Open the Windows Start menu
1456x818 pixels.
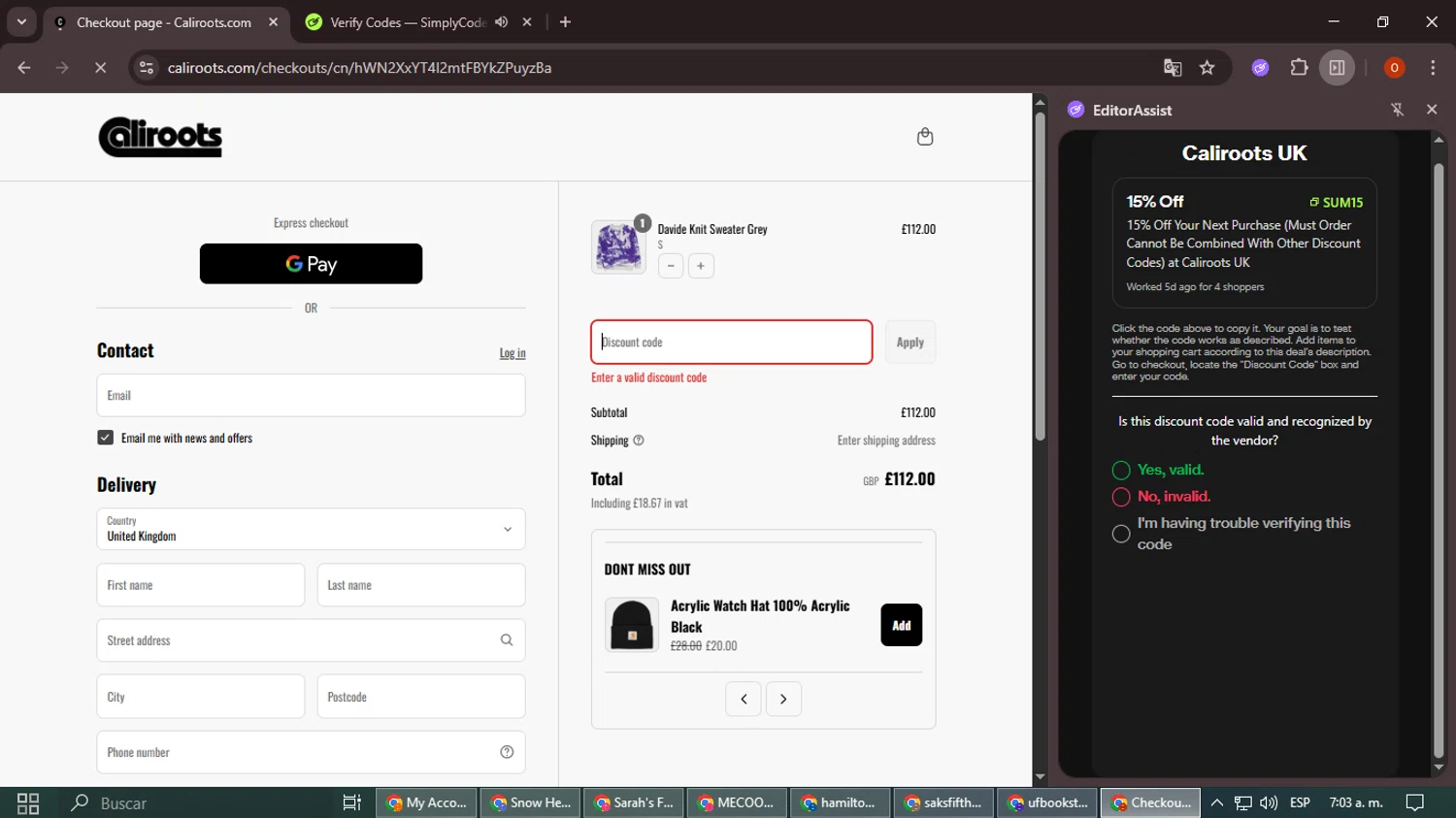(28, 802)
